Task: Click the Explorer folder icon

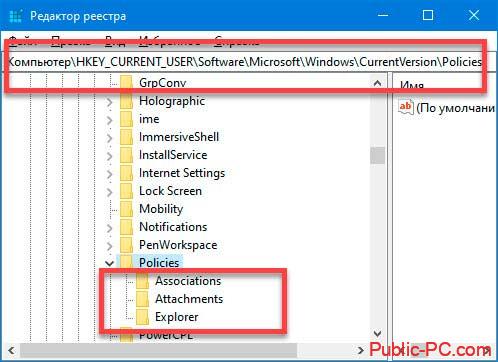Action: click(142, 317)
